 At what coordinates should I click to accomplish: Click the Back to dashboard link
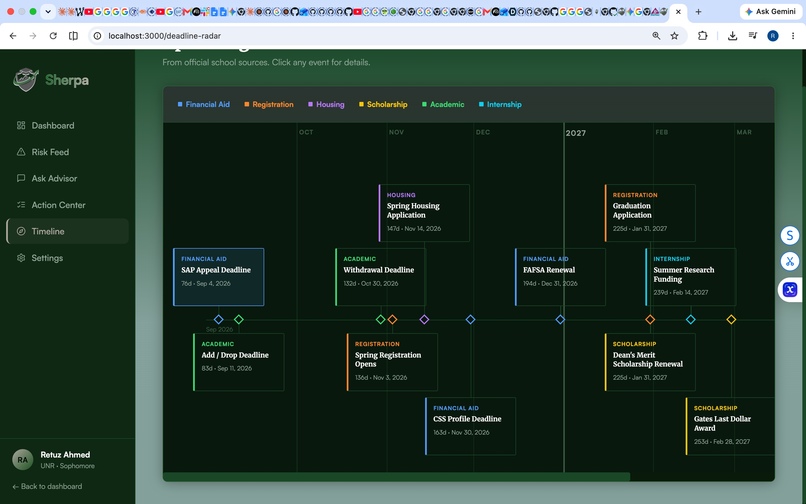47,487
